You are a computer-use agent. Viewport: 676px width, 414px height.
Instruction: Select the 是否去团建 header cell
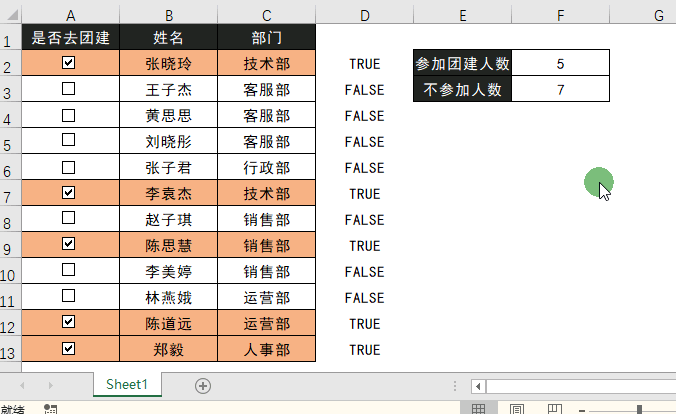(71, 37)
